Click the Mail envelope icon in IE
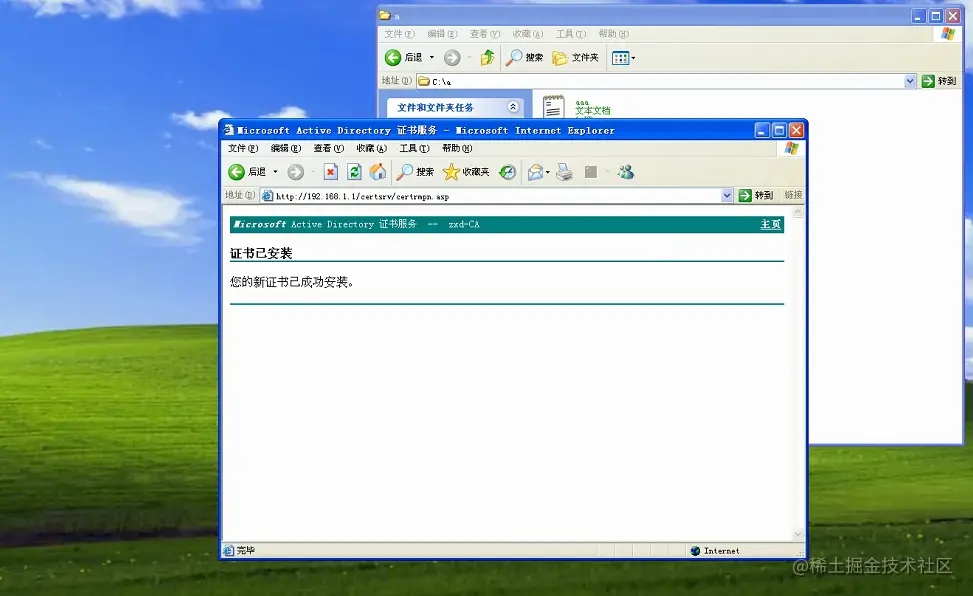 535,172
